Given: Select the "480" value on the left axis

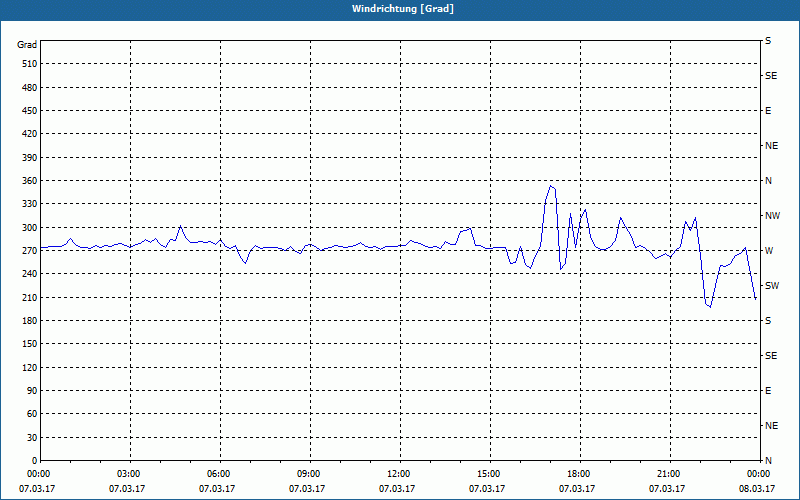Looking at the screenshot, I should [30, 88].
